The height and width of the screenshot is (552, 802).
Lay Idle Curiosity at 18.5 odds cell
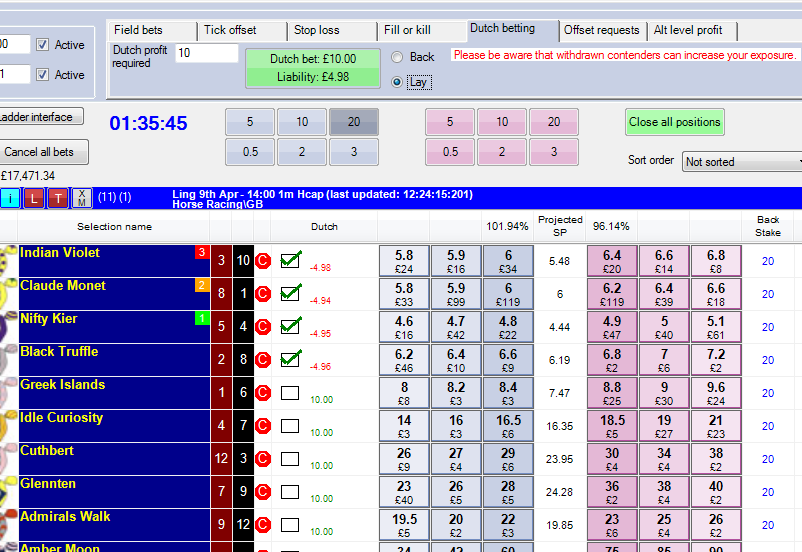tap(612, 426)
